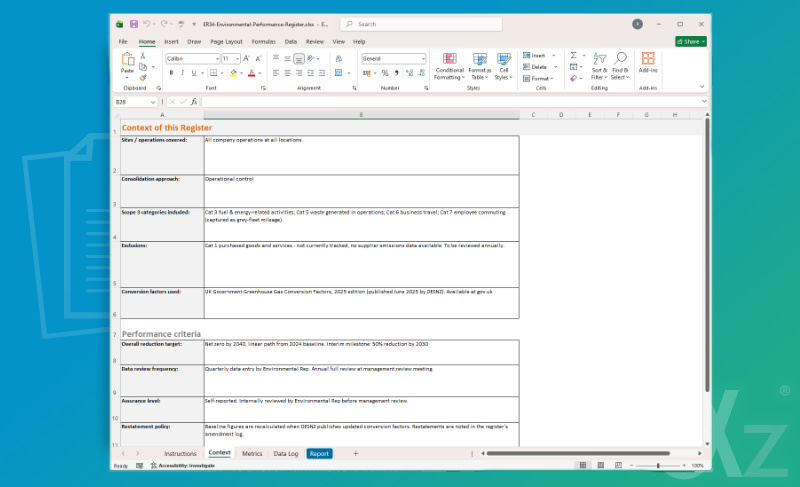800x487 pixels.
Task: Expand the Borders dropdown arrow
Action: pyautogui.click(x=222, y=73)
